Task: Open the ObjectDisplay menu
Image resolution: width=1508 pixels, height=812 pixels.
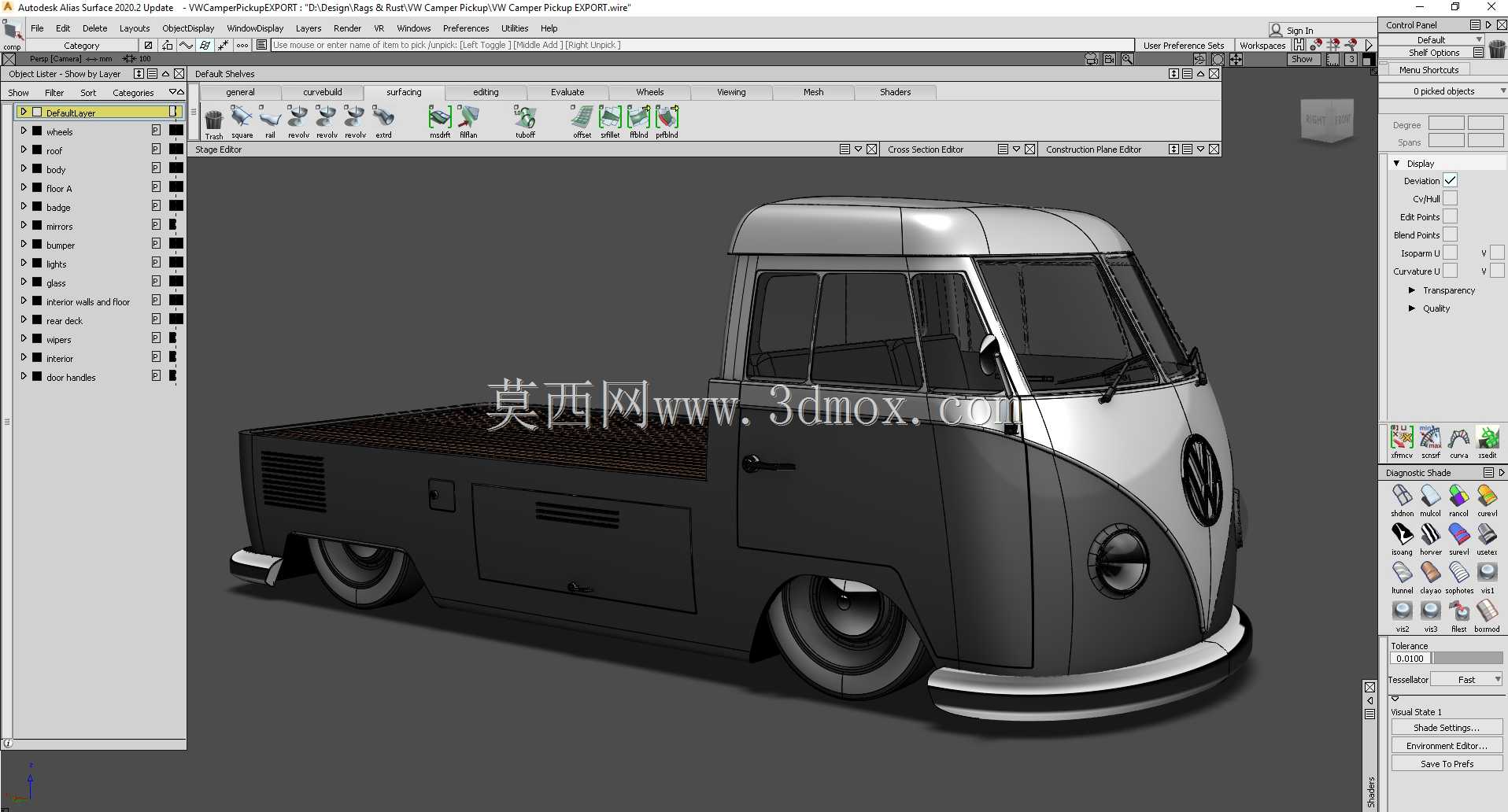Action: pyautogui.click(x=188, y=28)
